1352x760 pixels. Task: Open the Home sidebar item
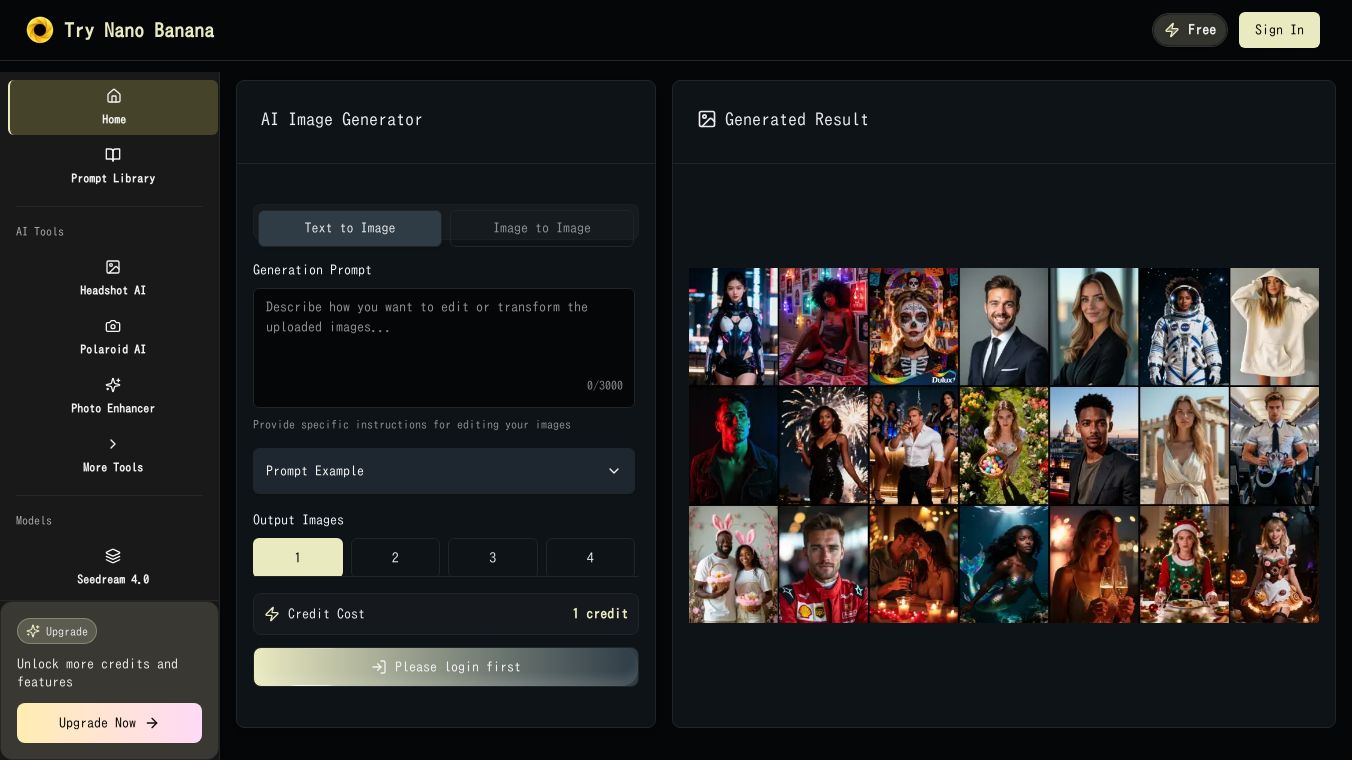pyautogui.click(x=113, y=107)
